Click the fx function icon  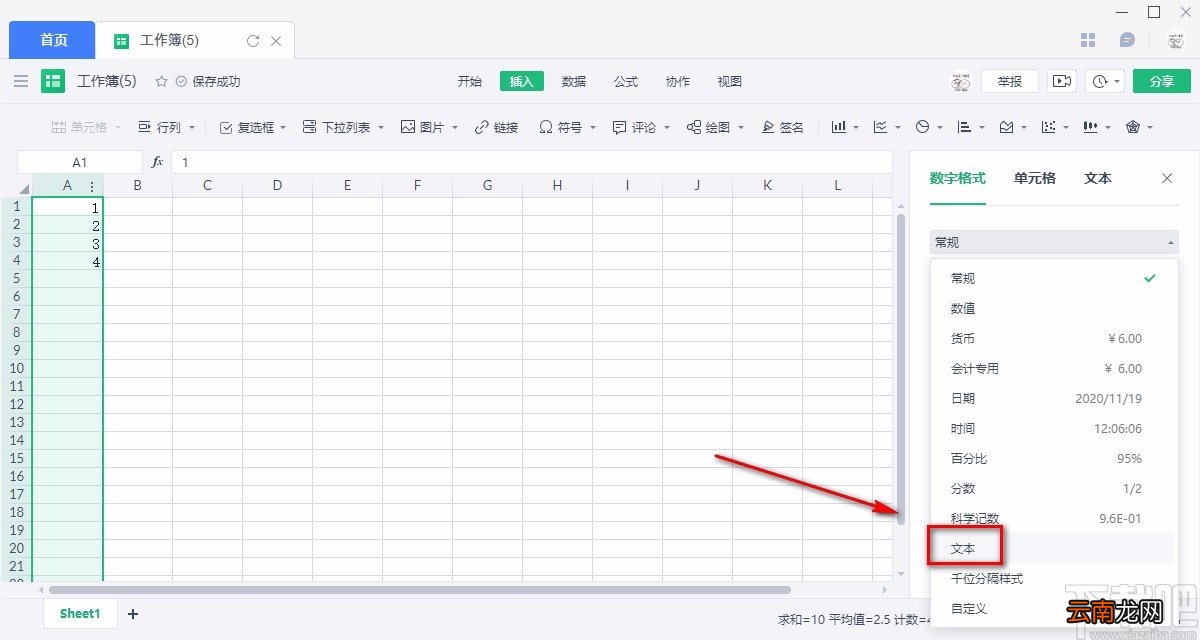157,161
